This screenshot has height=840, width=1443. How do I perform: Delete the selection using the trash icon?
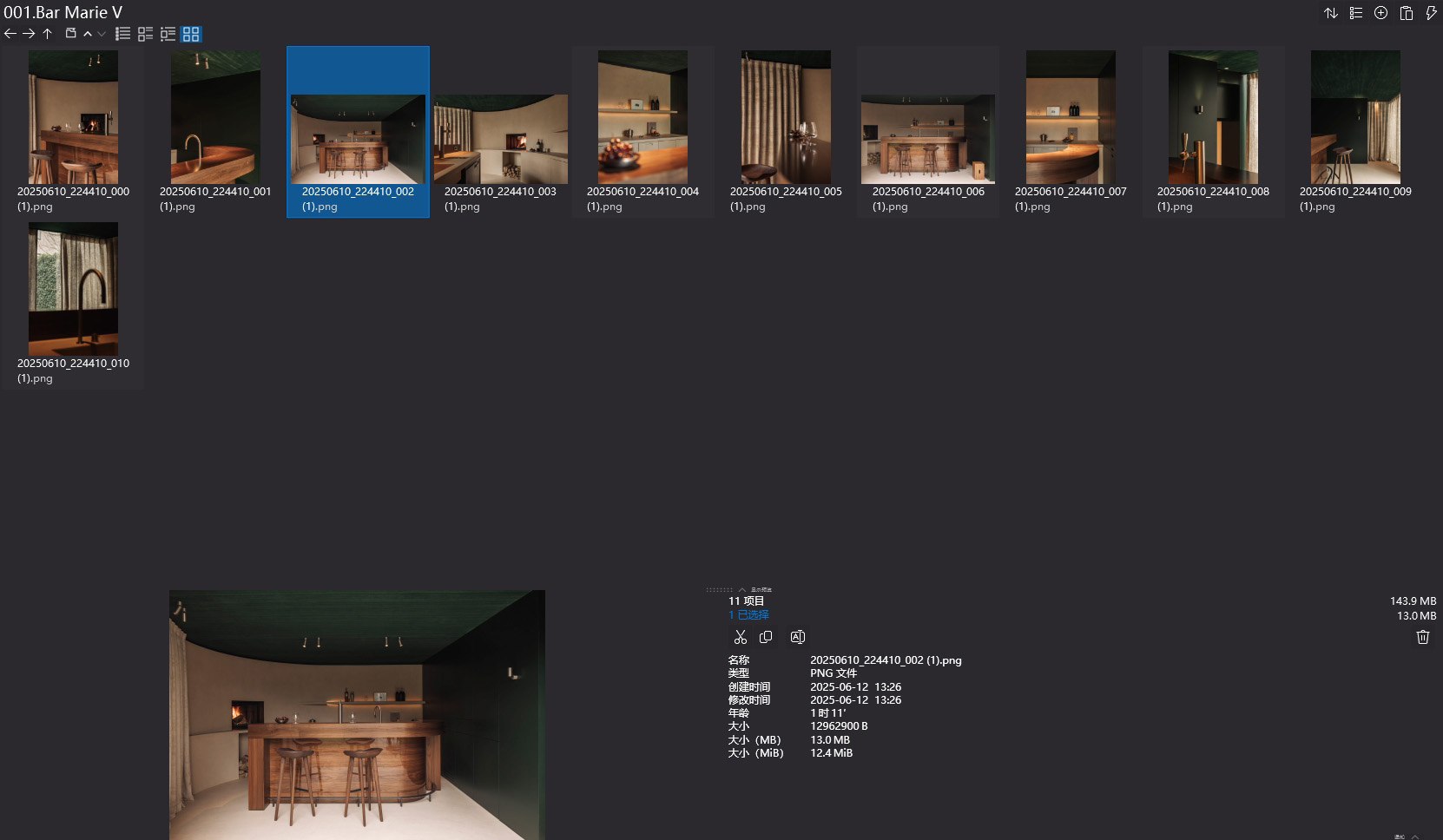coord(1423,636)
